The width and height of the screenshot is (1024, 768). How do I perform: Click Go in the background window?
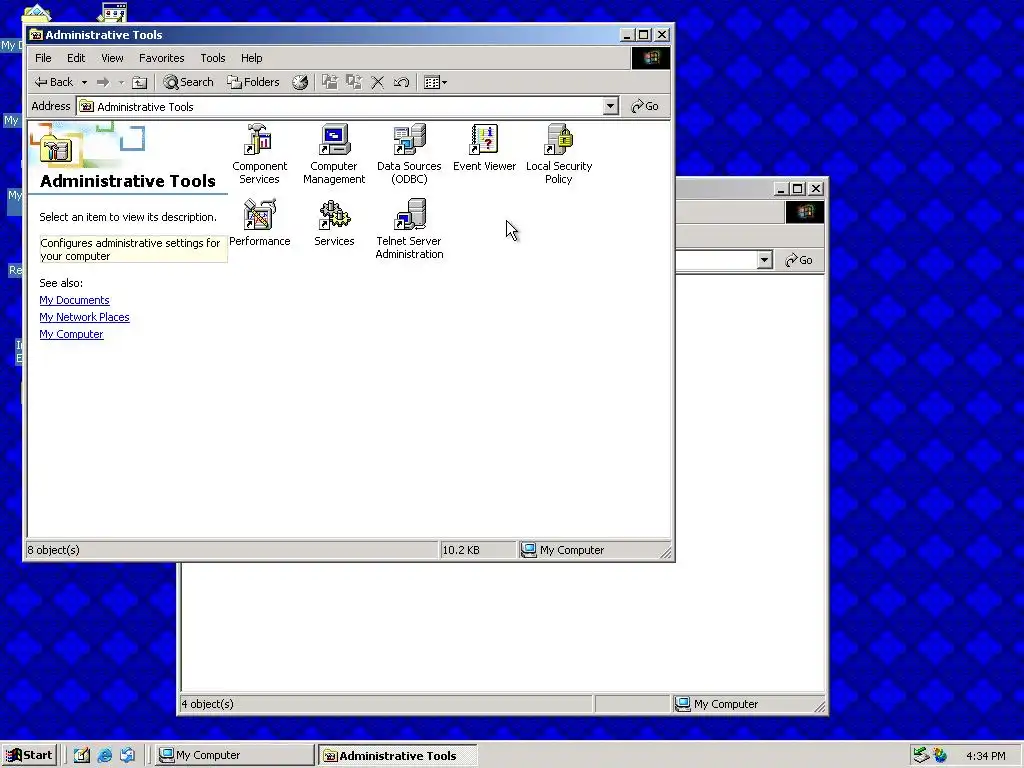tap(799, 260)
